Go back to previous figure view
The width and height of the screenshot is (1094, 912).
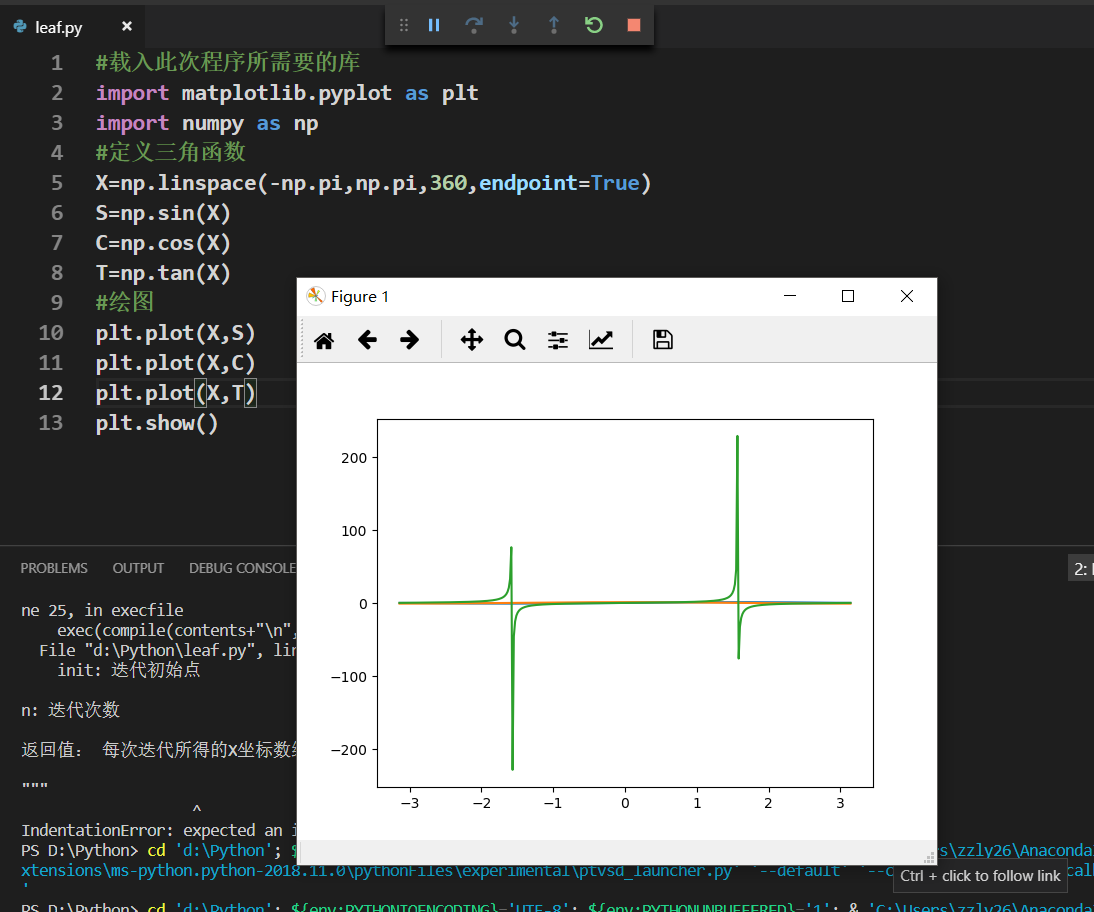point(367,340)
